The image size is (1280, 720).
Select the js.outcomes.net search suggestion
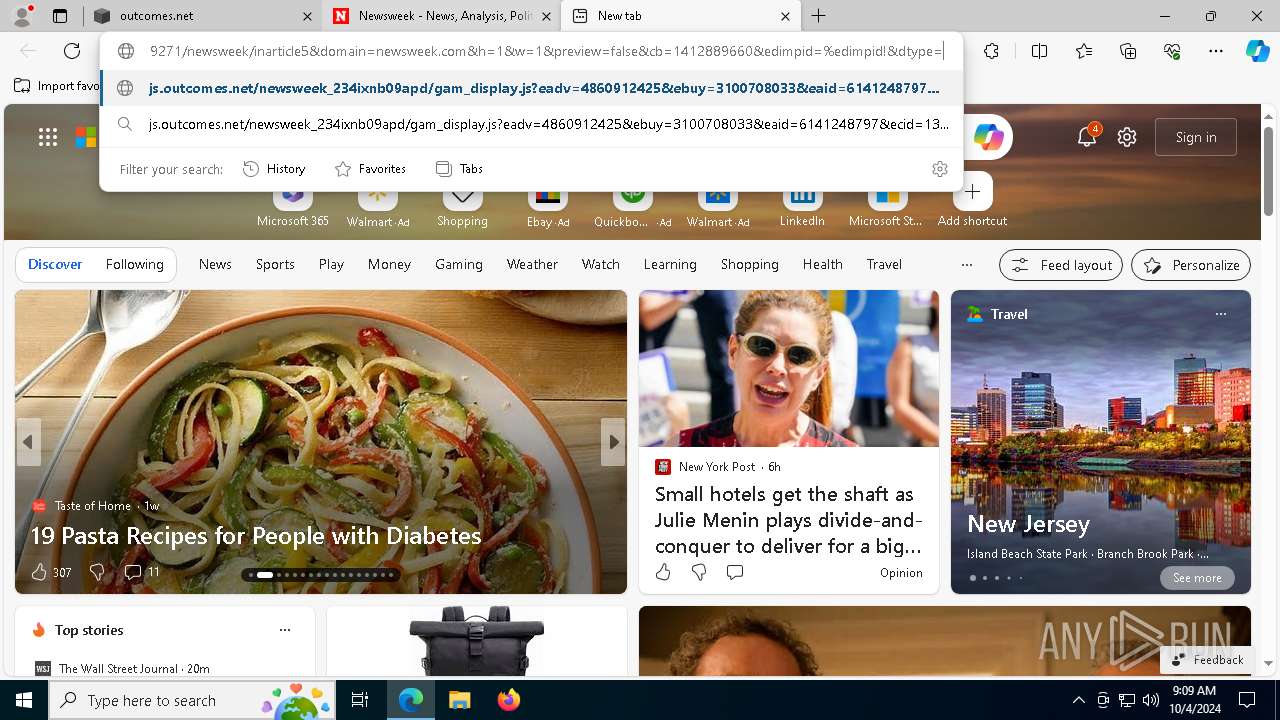[532, 124]
